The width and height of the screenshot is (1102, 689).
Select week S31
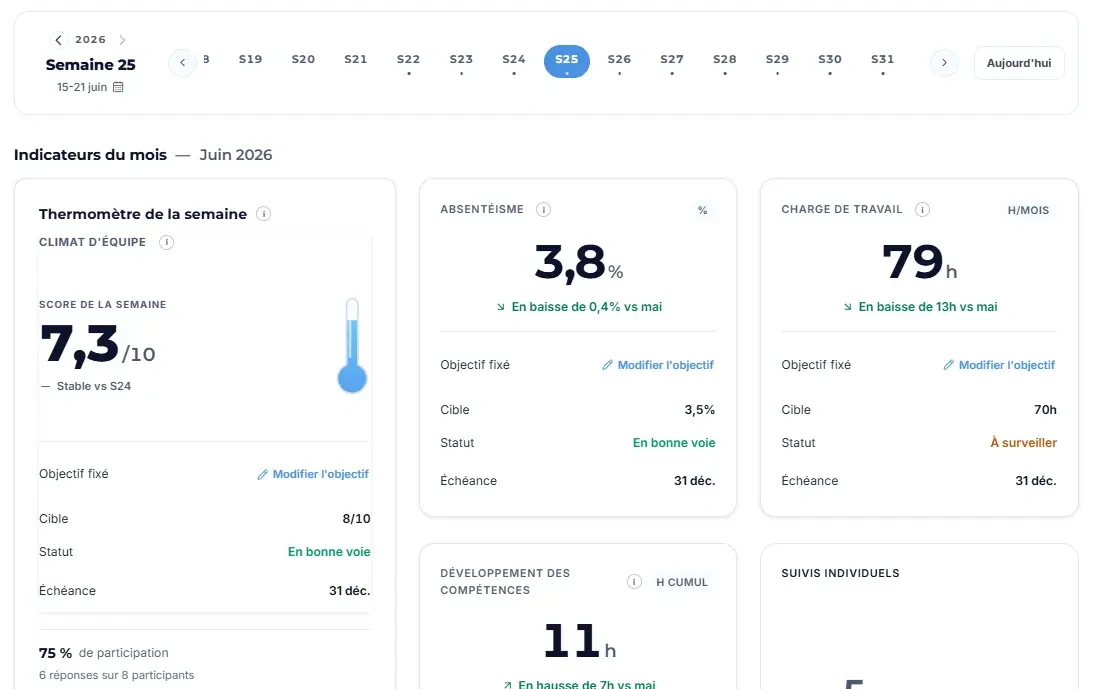(883, 62)
